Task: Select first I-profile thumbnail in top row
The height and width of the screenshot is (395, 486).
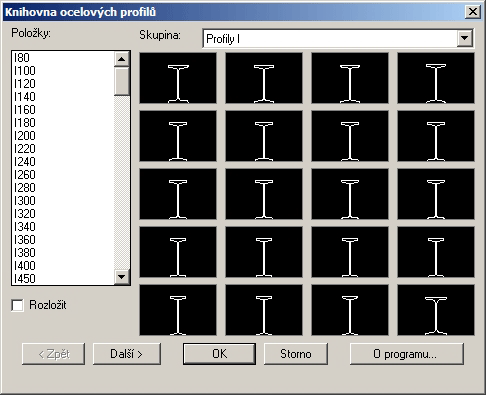Action: (178, 78)
